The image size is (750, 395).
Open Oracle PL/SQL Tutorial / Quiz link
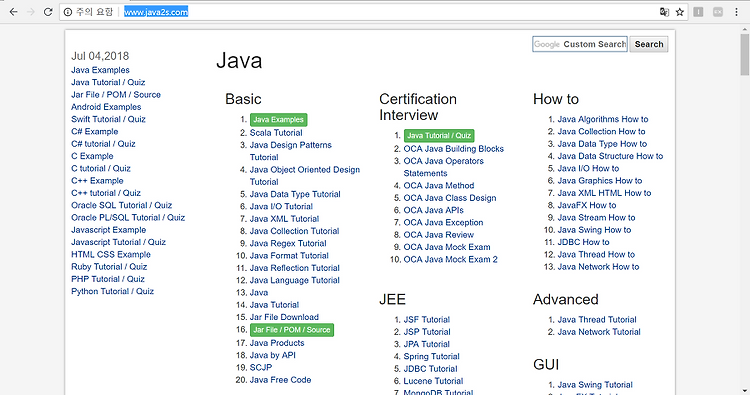click(x=128, y=218)
